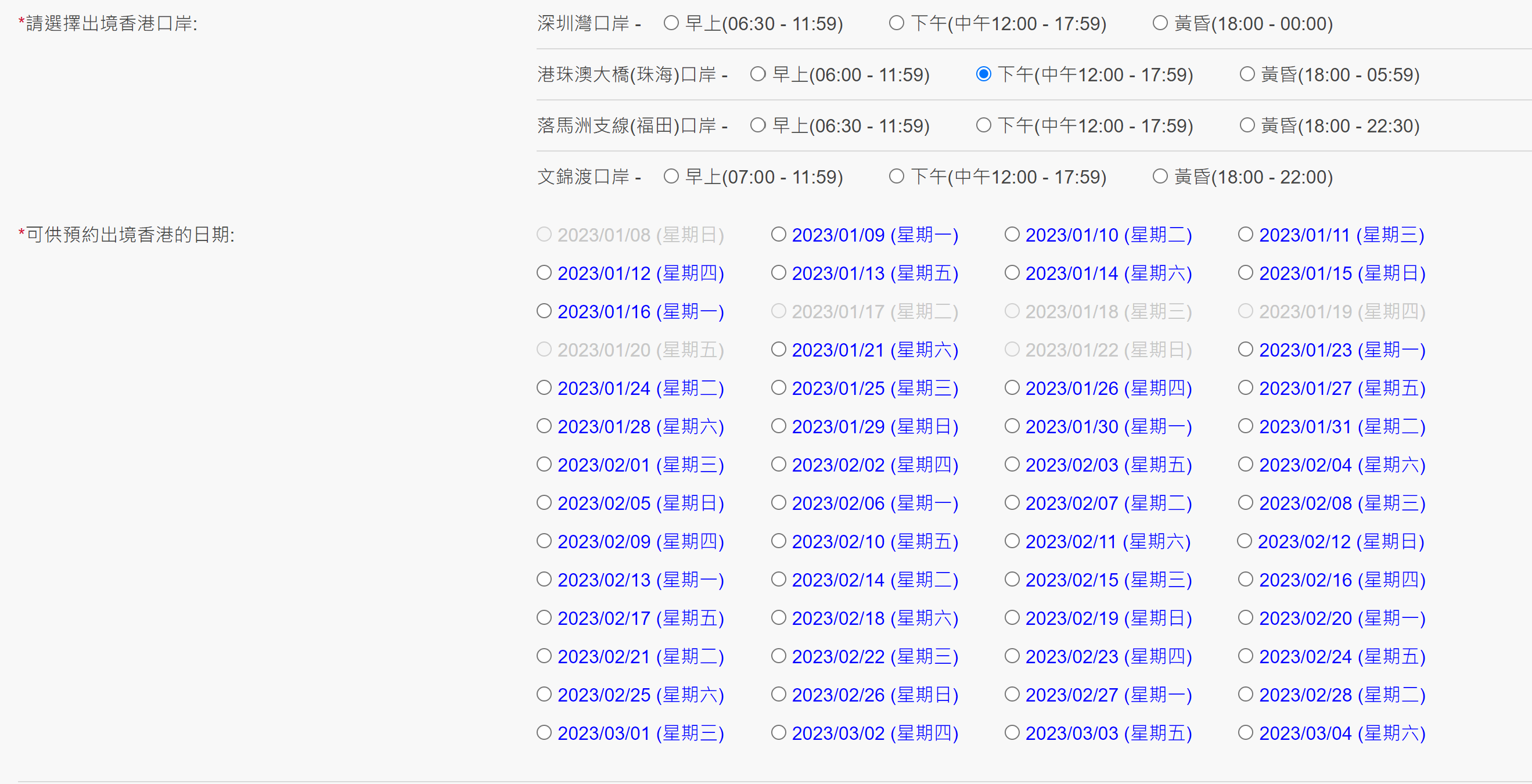Choose 深圳灣口岸 黃昏(18:00 - 00:00) slot

(x=1160, y=23)
